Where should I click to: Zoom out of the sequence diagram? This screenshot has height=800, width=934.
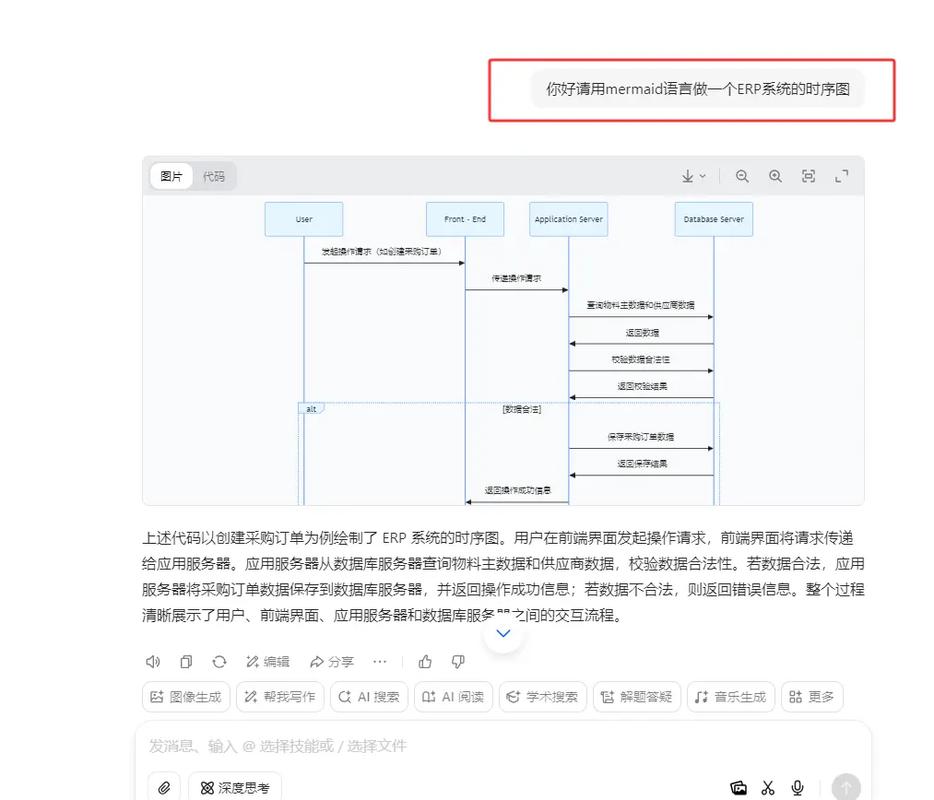click(x=742, y=175)
